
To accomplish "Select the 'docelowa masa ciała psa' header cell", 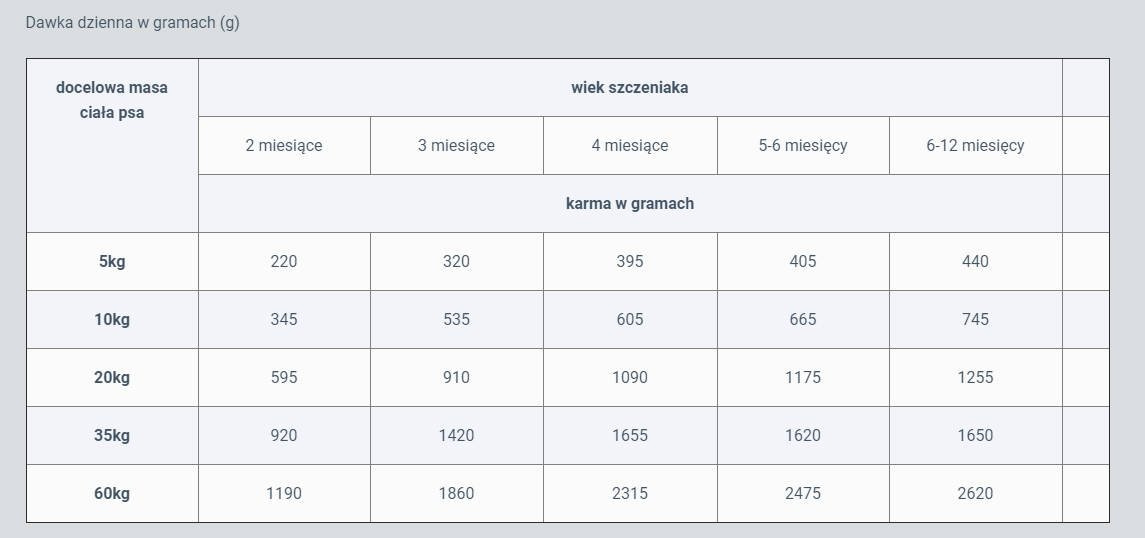I will coord(112,100).
